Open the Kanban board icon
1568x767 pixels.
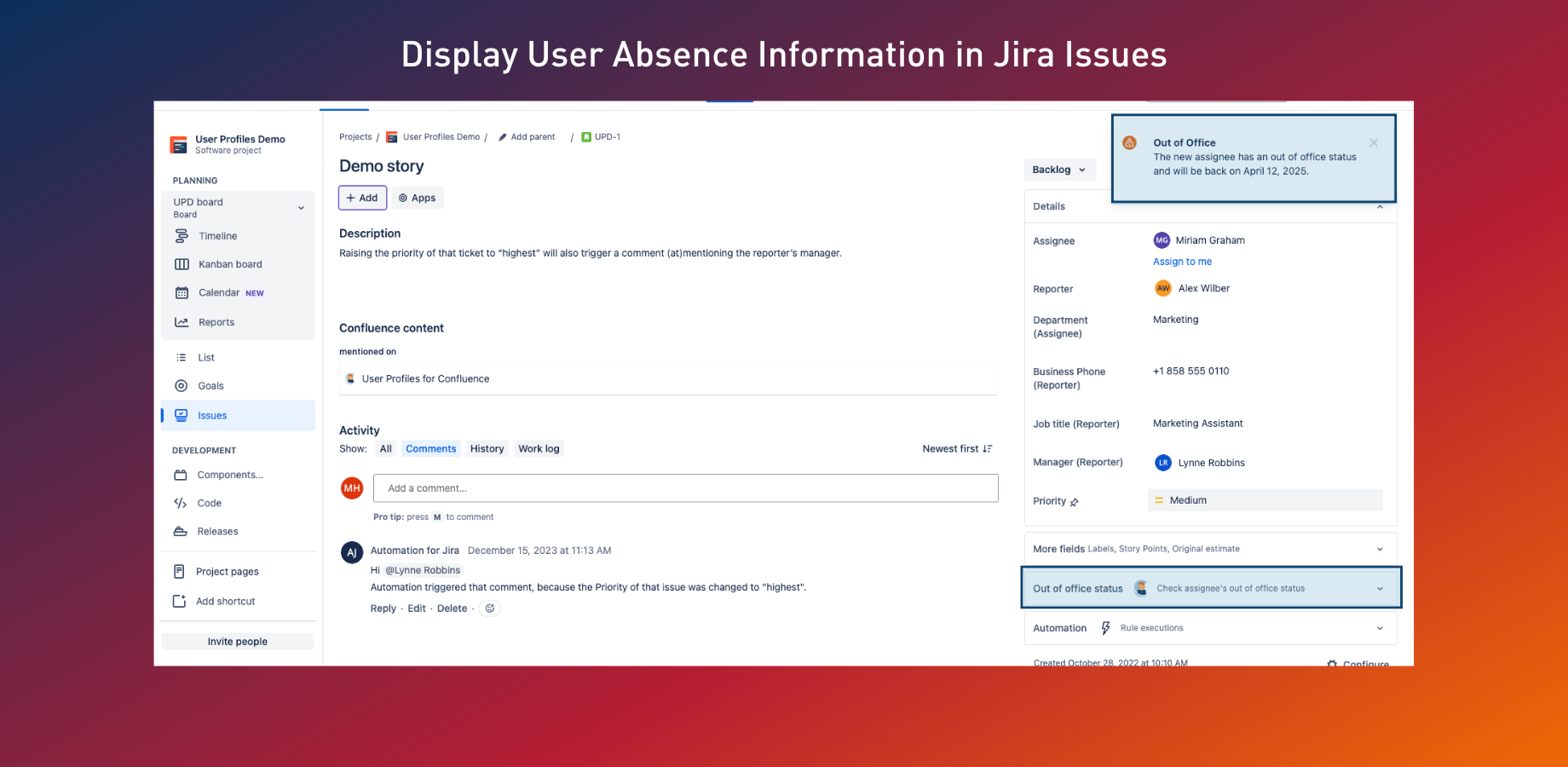(x=182, y=264)
